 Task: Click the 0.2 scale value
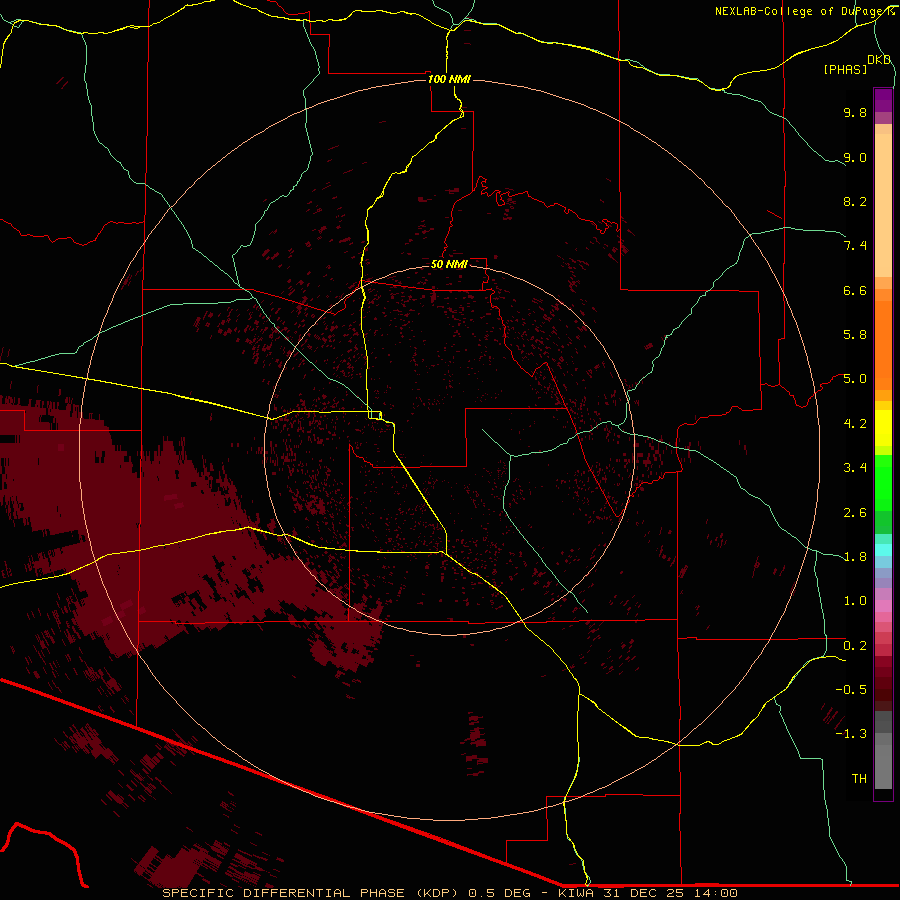pos(855,646)
